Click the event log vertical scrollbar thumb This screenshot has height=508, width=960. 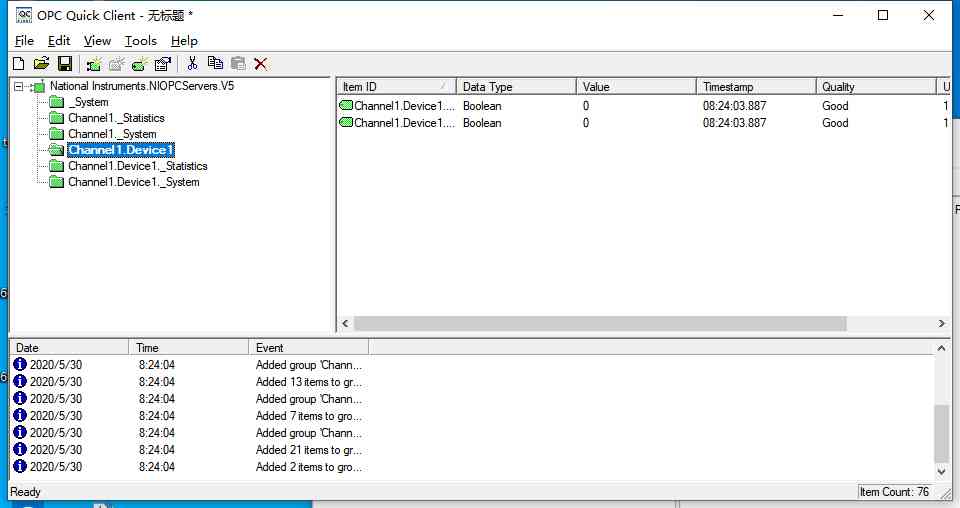(941, 433)
